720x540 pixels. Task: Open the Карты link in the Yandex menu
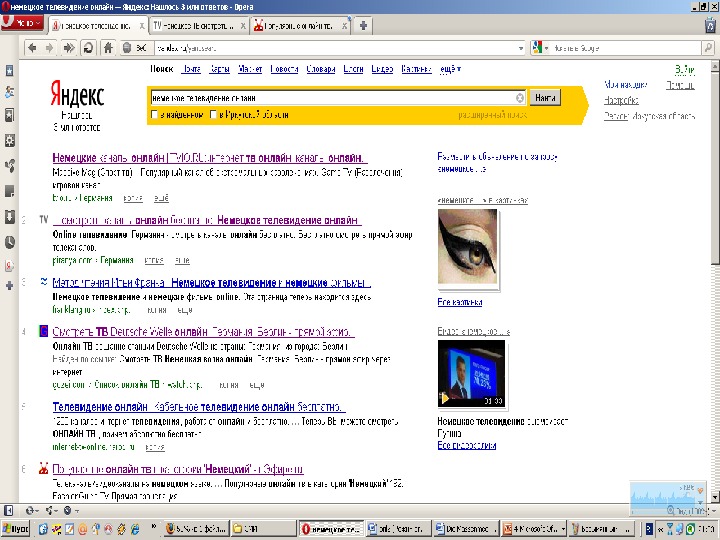coord(219,69)
